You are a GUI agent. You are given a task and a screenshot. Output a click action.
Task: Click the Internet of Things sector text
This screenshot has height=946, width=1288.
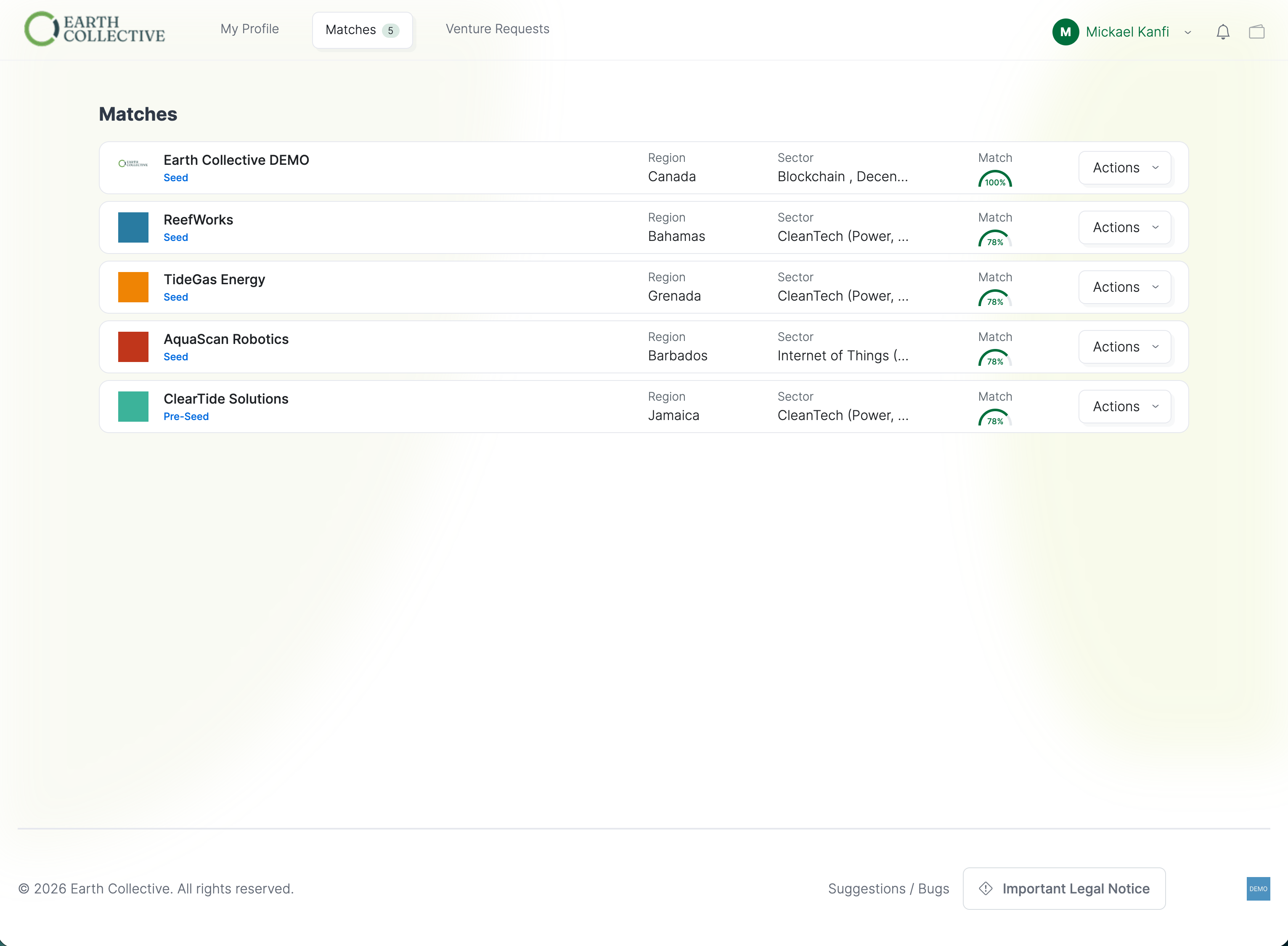843,356
